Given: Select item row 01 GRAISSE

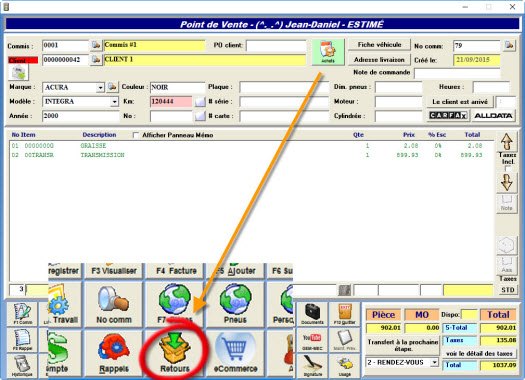Looking at the screenshot, I should (251, 146).
